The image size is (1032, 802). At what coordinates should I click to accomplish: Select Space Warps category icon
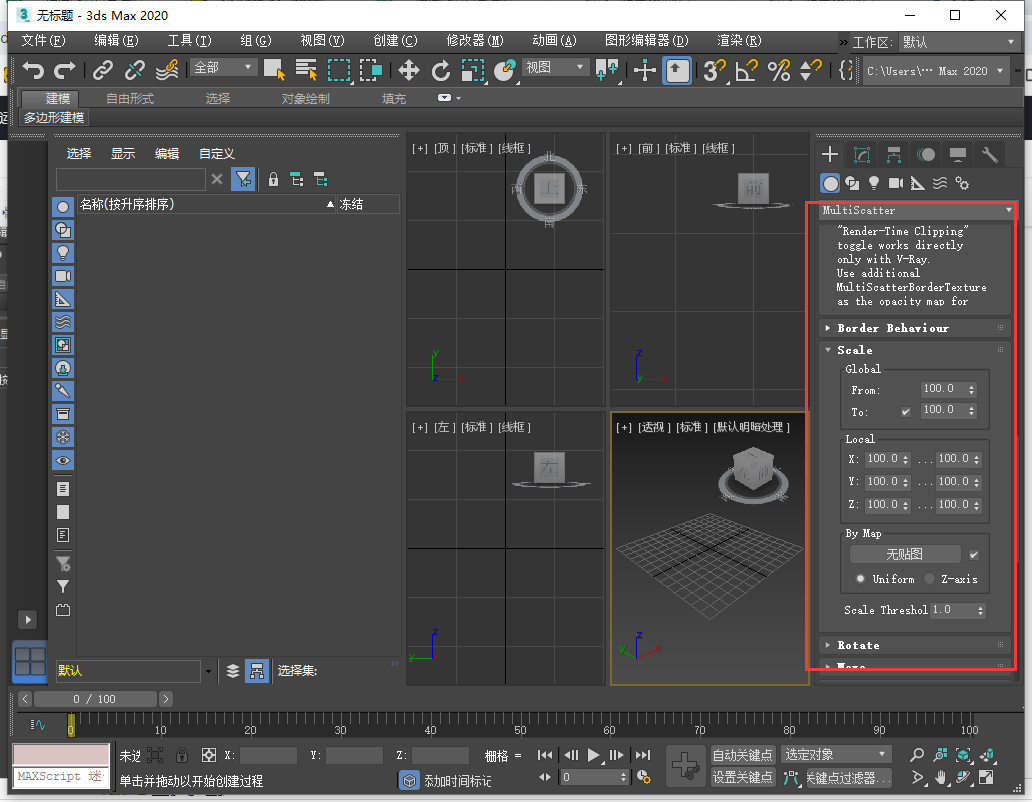940,183
